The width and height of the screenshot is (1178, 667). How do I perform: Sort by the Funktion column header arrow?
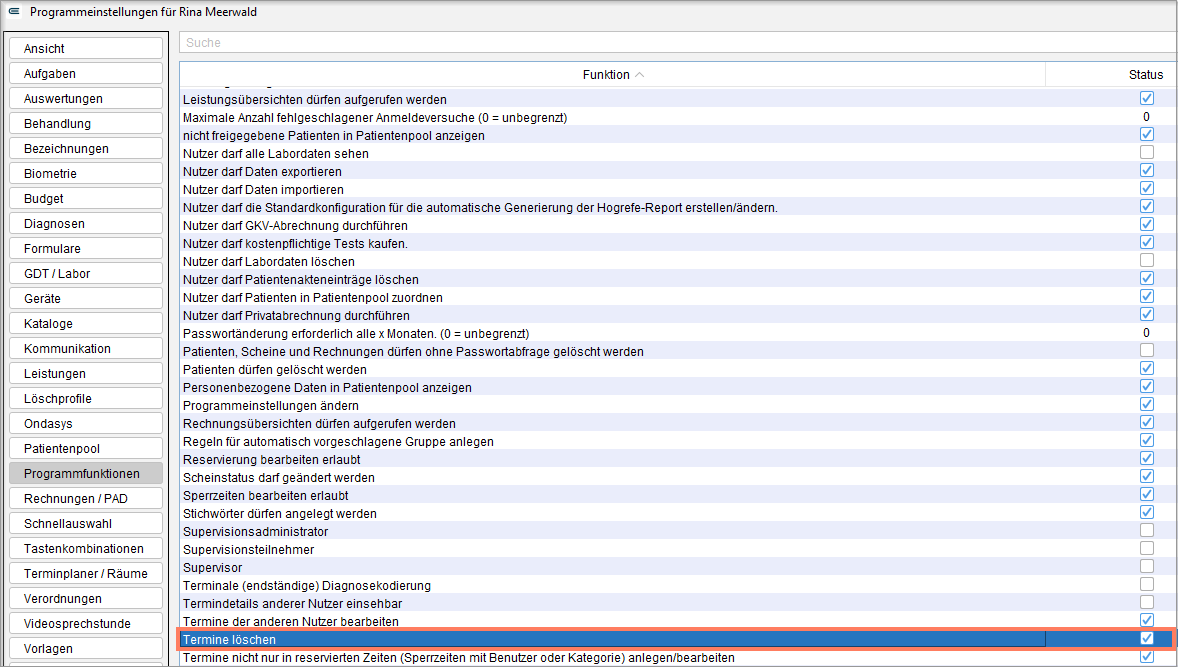pyautogui.click(x=639, y=75)
